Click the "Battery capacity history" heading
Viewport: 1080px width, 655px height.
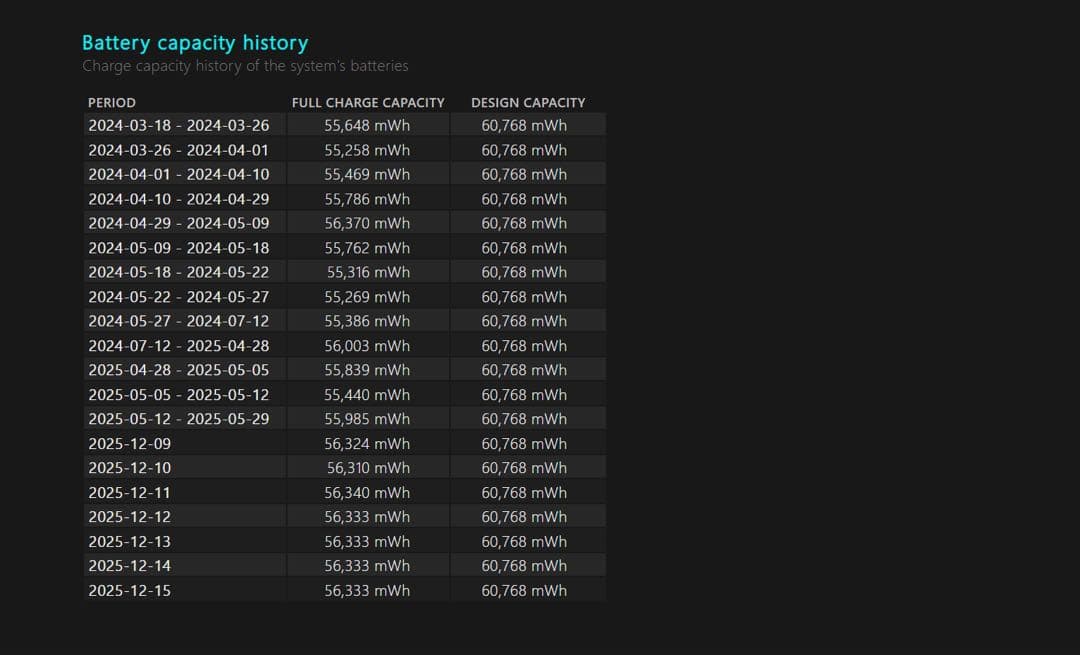pyautogui.click(x=194, y=43)
